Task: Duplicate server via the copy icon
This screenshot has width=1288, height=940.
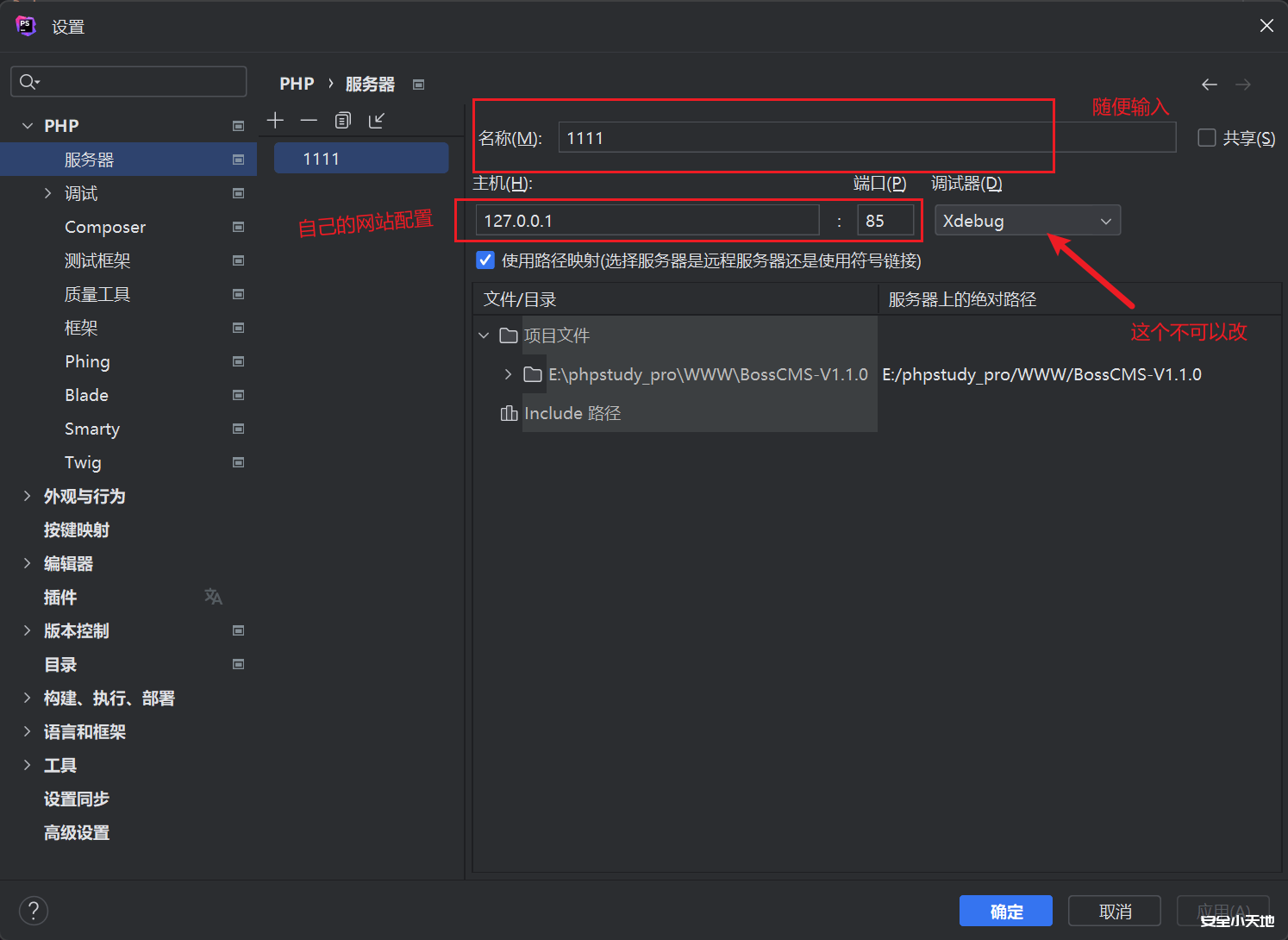Action: [342, 120]
